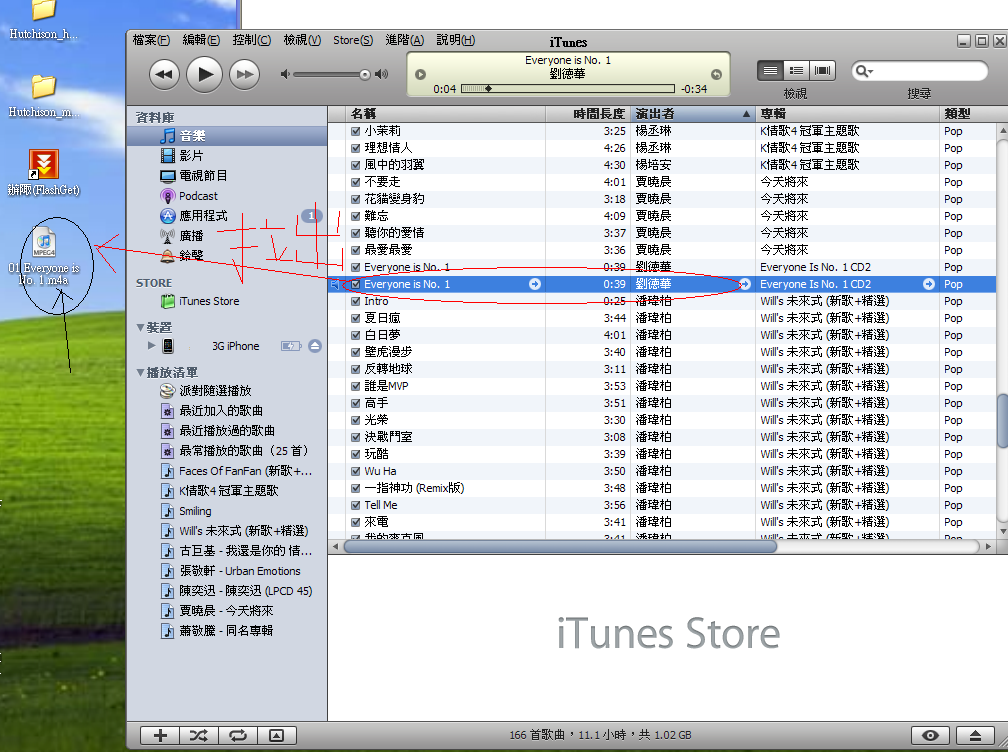
Task: Eject the 3G iPhone device
Action: coord(315,346)
